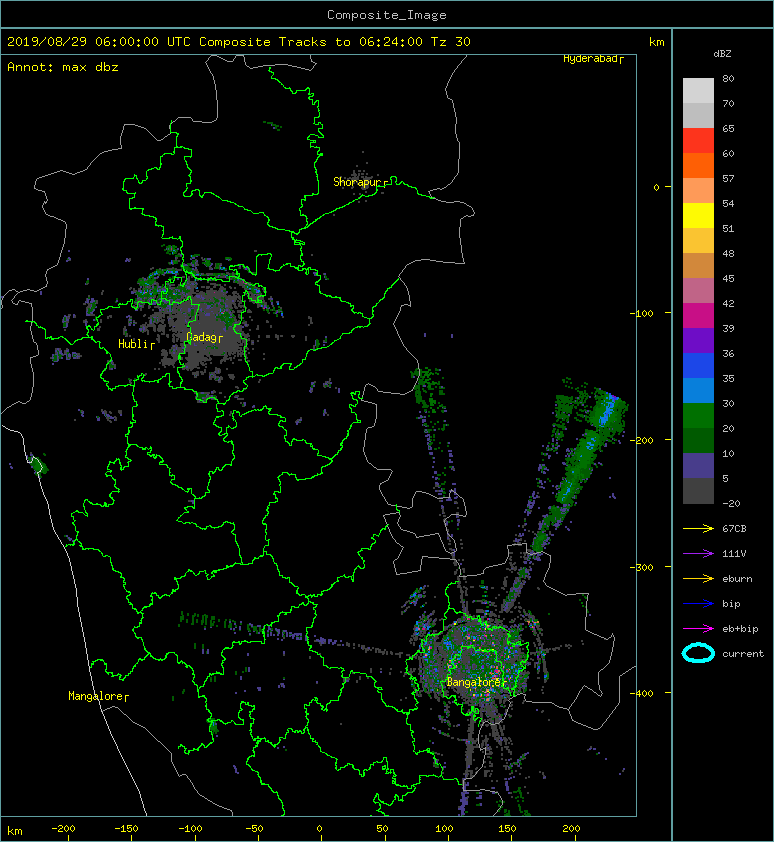Click the mauve 45 dBZ legend swatch
774x842 pixels.
[x=698, y=291]
